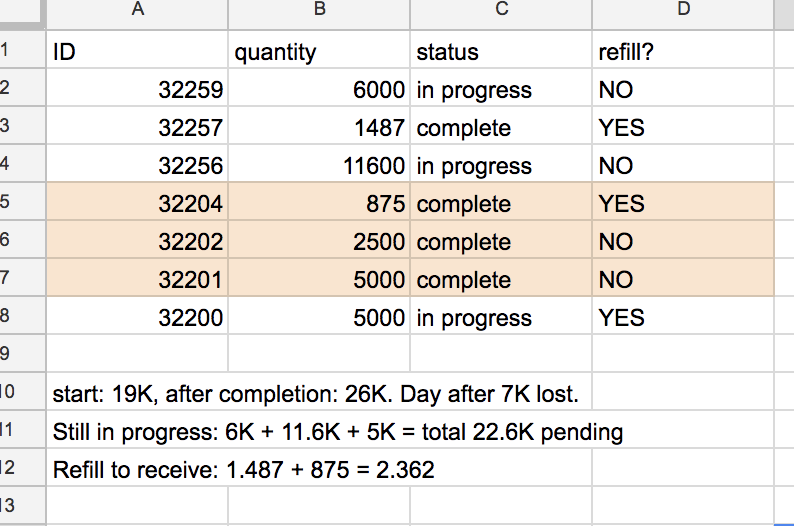The height and width of the screenshot is (526, 794).
Task: Select highlighted cell with ID 32204
Action: coord(137,201)
